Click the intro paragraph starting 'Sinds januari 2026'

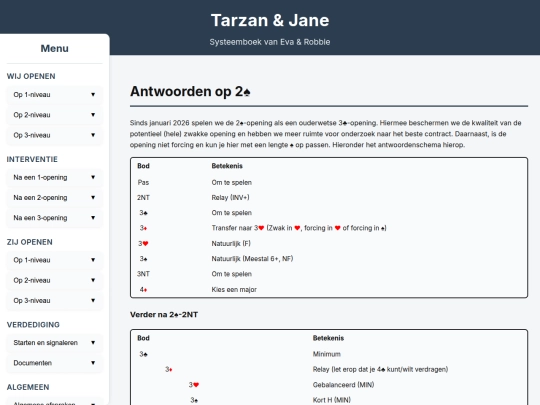coord(326,134)
